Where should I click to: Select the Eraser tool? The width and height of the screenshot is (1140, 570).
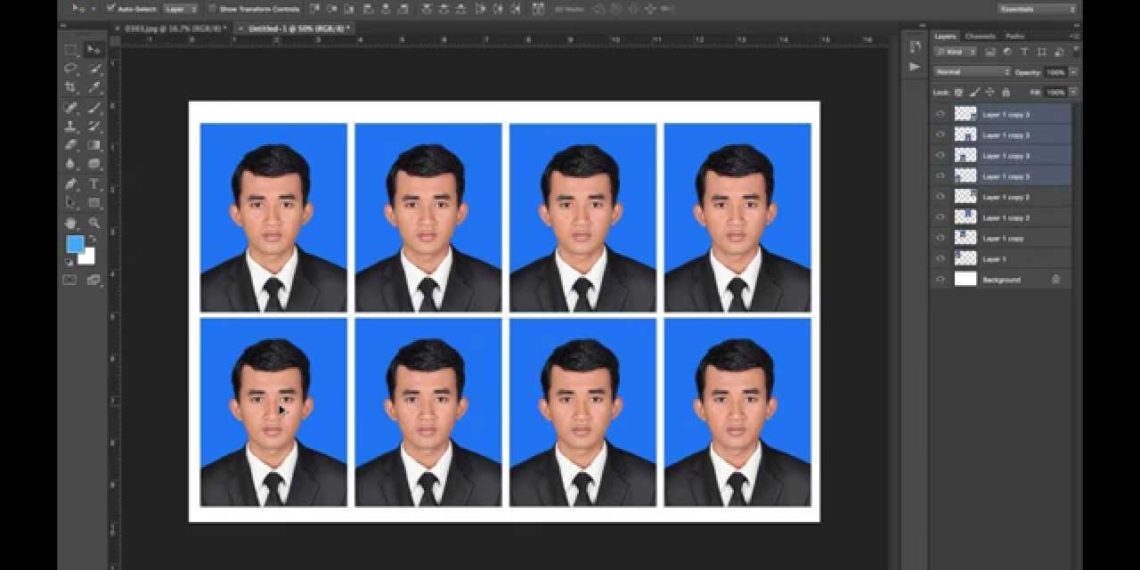click(x=71, y=145)
